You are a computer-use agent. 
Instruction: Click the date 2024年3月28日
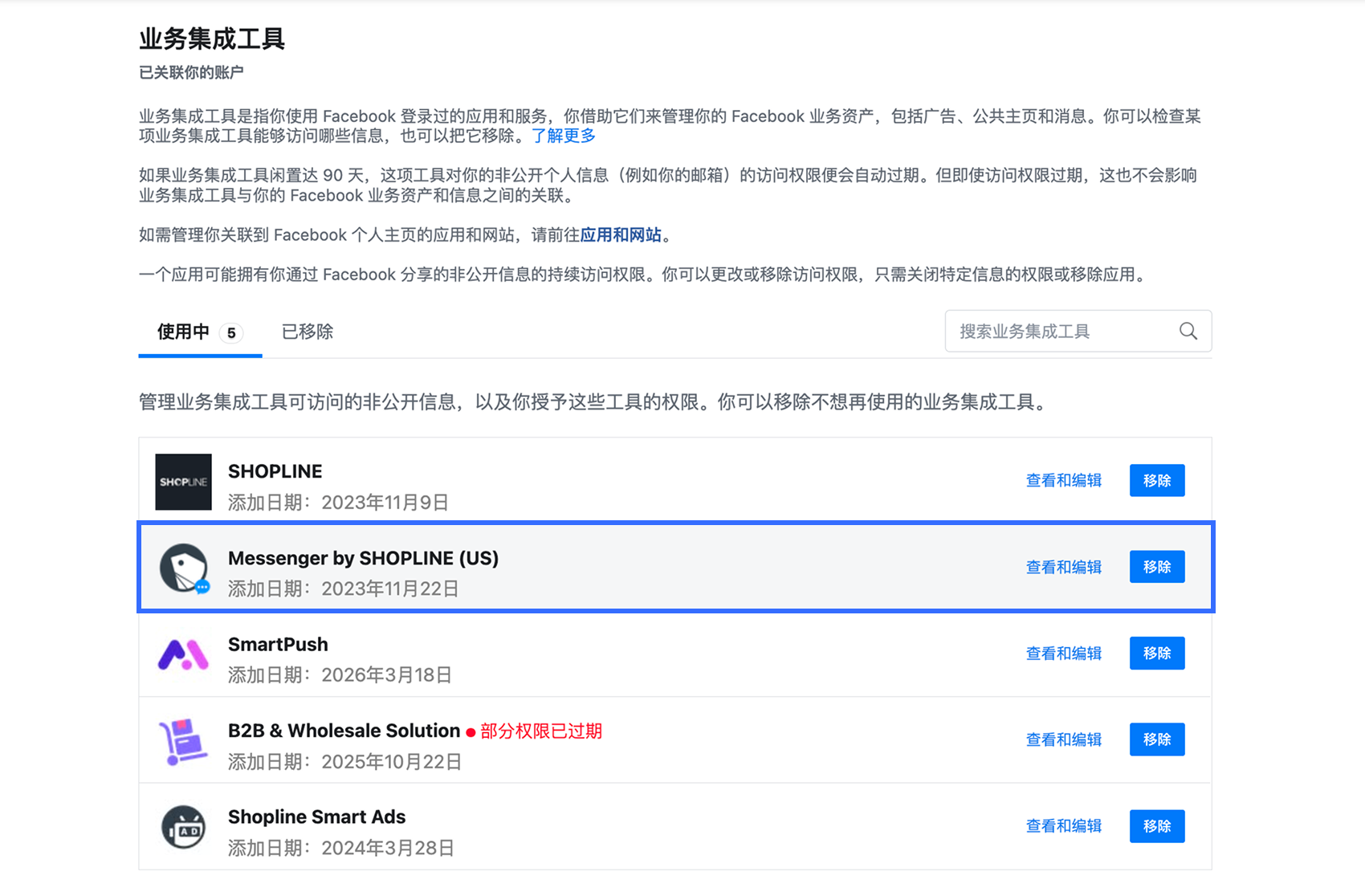(x=388, y=849)
